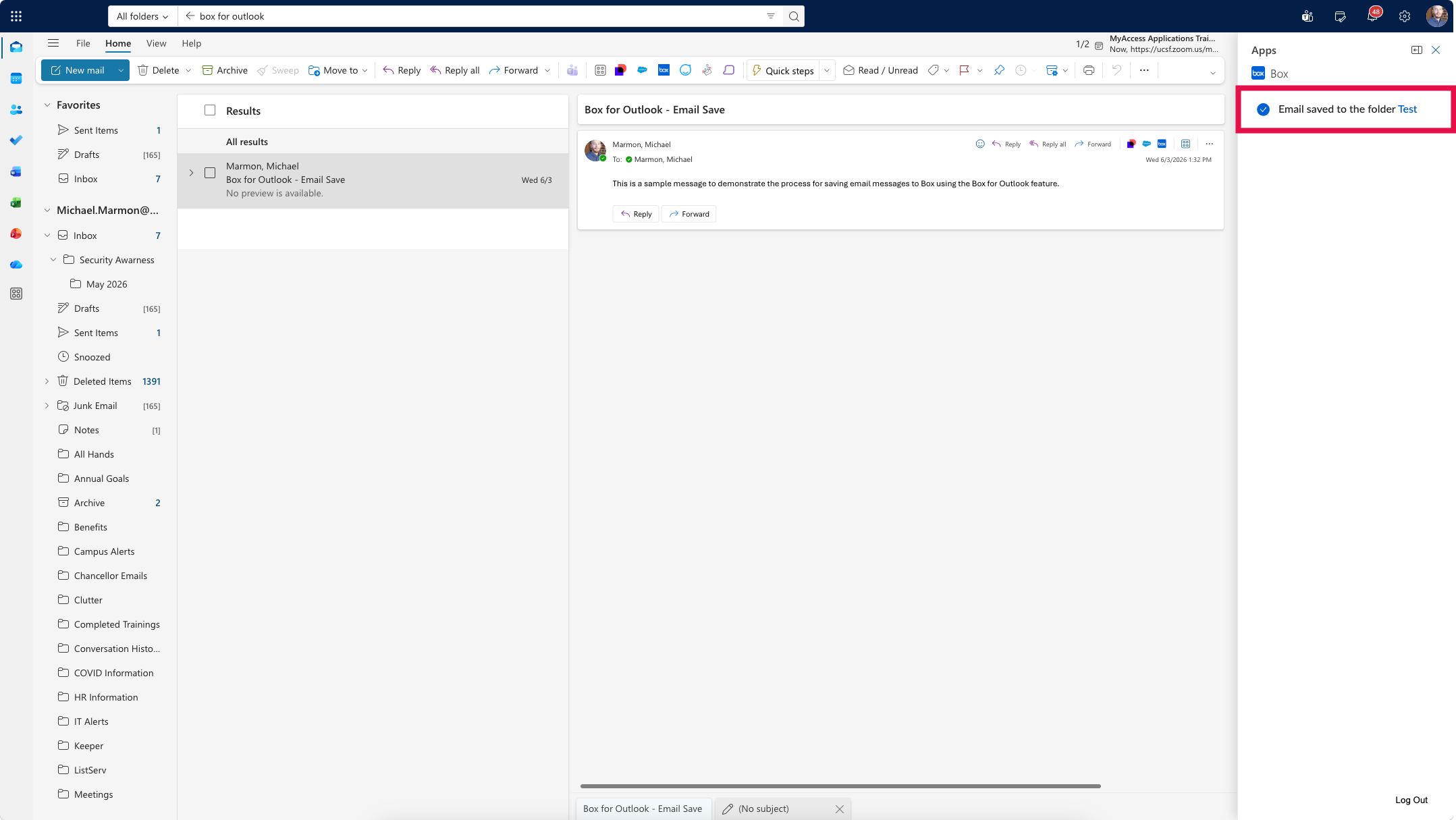1456x820 pixels.
Task: Click the search magnifier icon
Action: (794, 16)
